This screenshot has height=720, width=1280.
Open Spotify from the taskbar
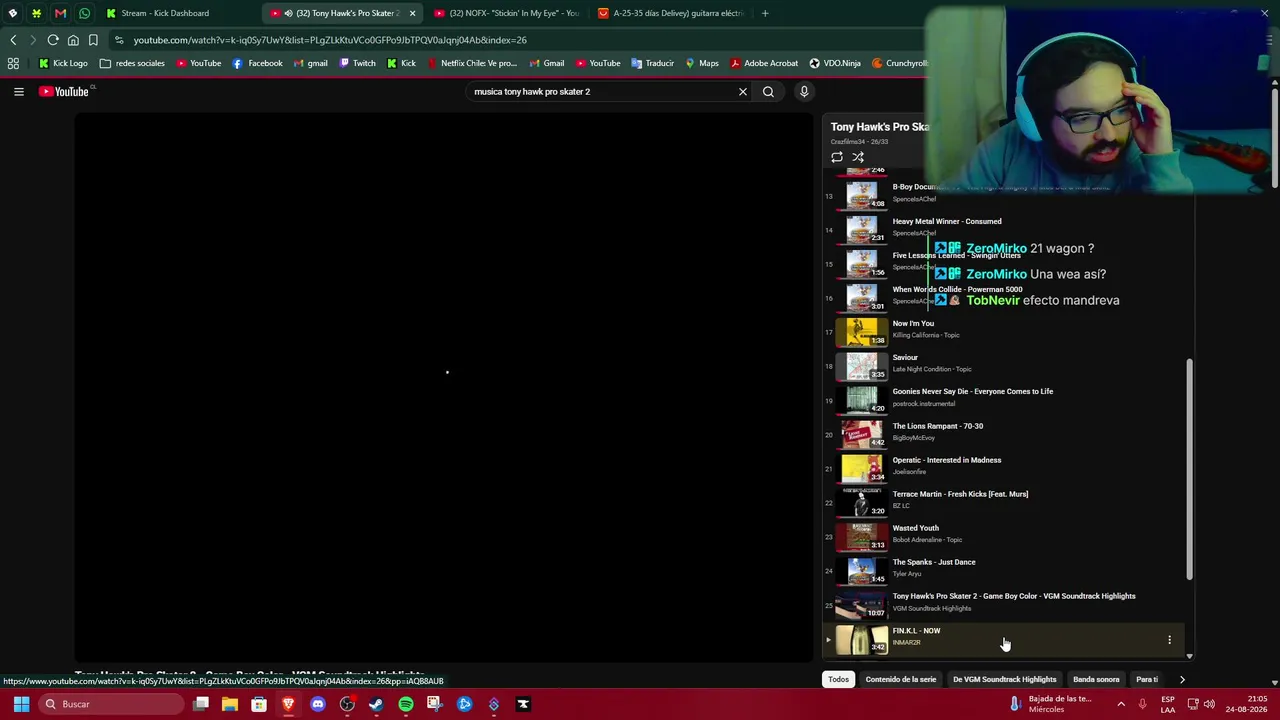pos(406,704)
